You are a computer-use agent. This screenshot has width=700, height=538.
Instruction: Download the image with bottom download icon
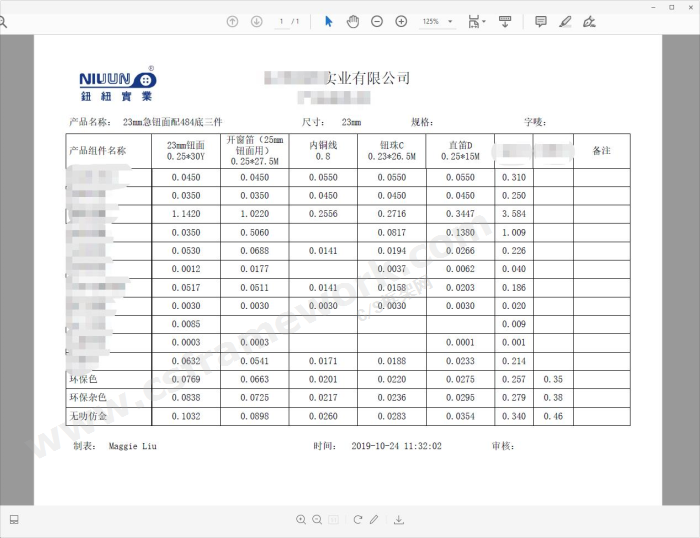399,520
